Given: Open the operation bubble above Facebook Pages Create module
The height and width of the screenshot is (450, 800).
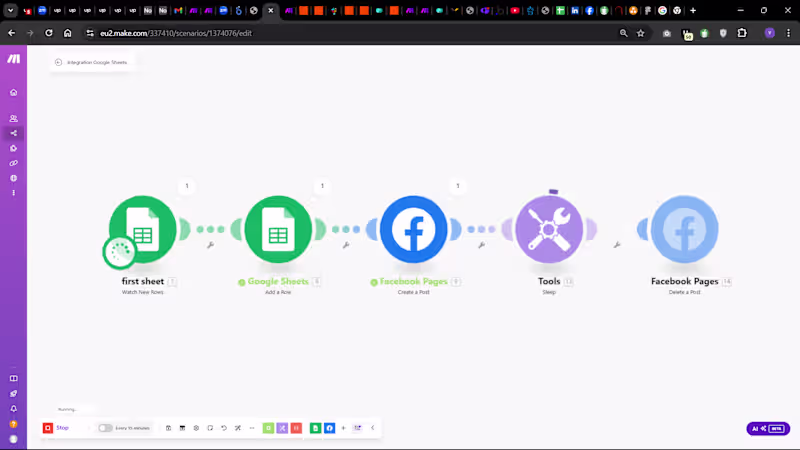Looking at the screenshot, I should (x=458, y=186).
